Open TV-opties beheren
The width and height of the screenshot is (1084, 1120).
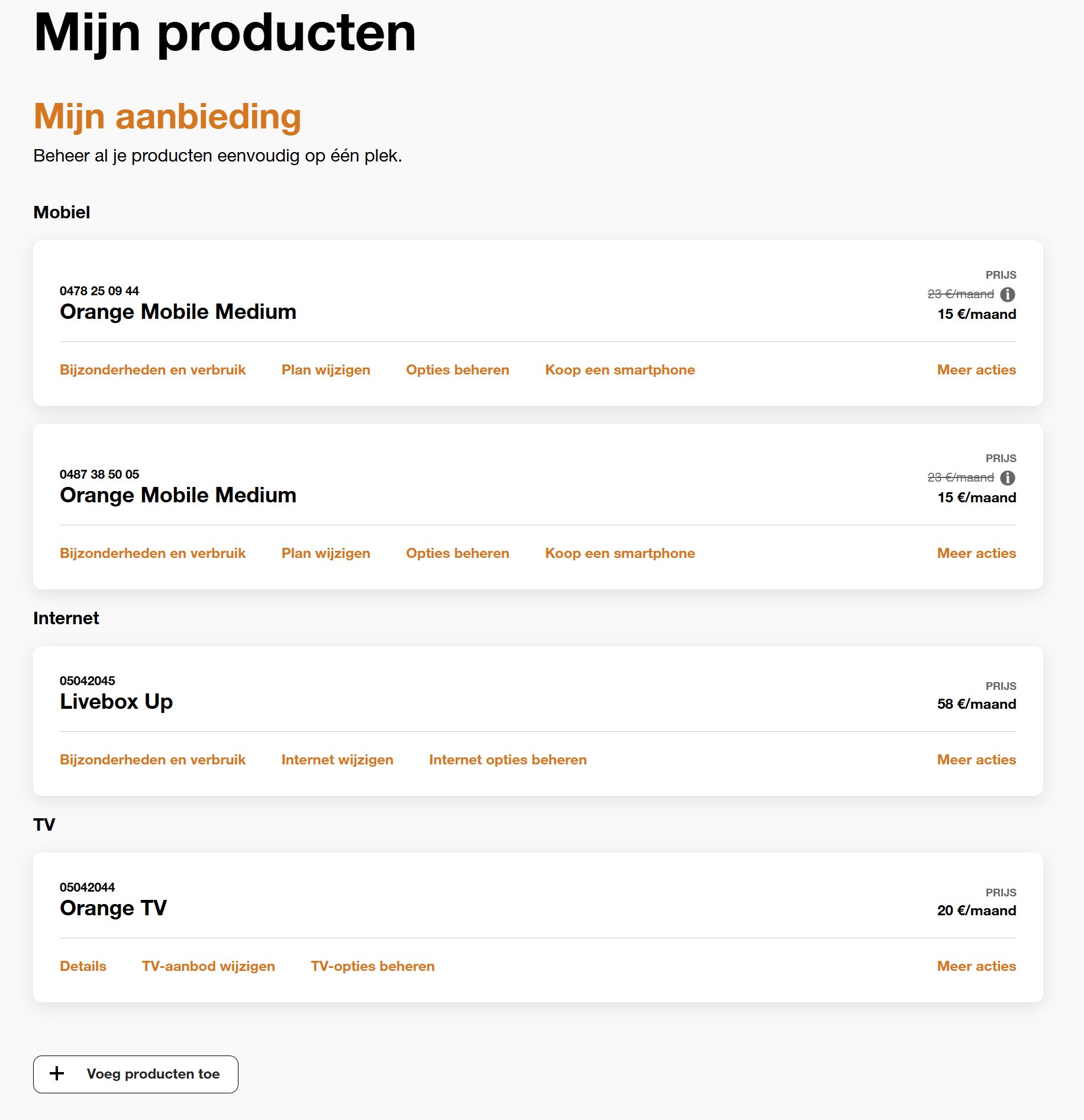click(x=373, y=966)
